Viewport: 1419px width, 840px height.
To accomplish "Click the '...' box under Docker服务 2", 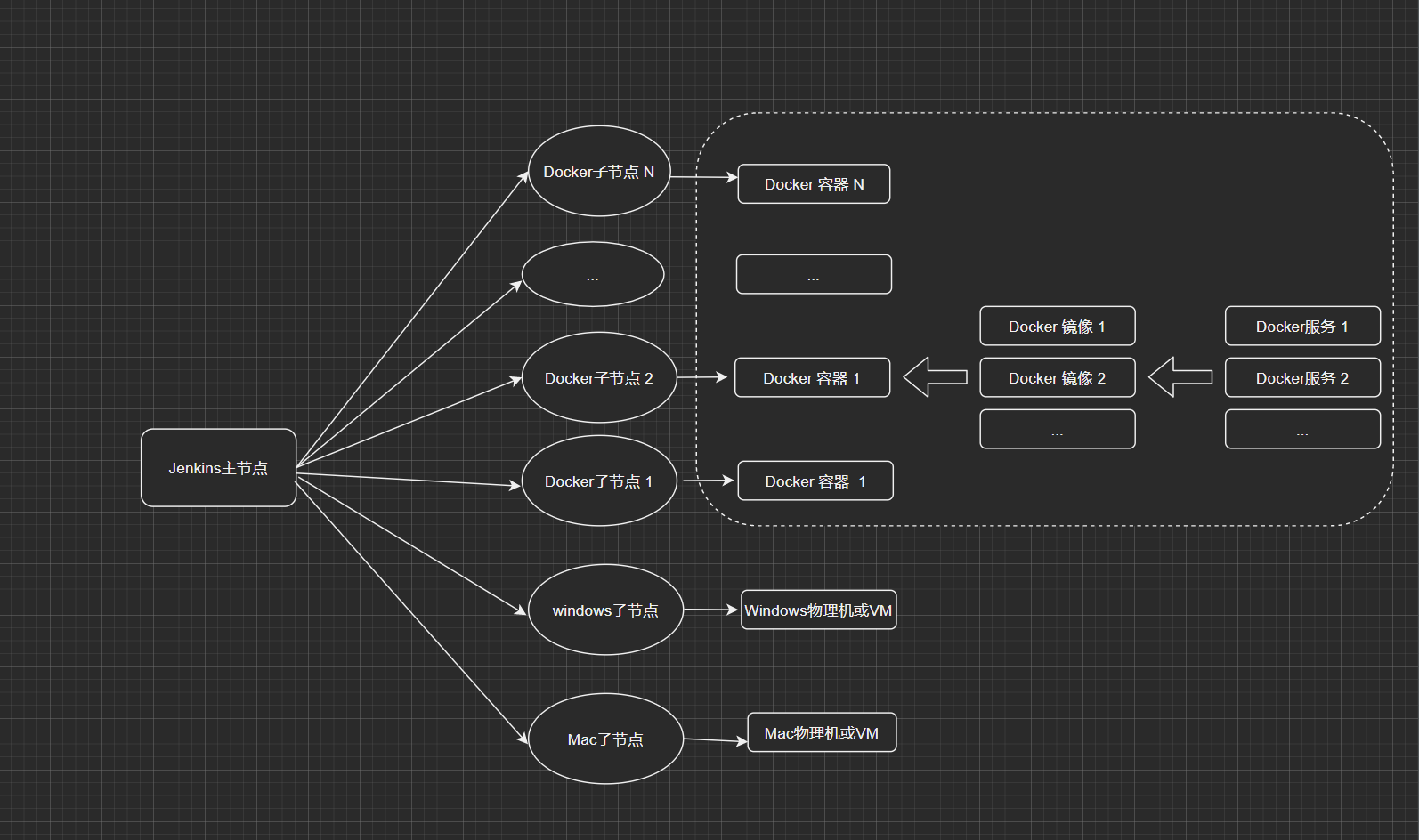I will point(1302,429).
